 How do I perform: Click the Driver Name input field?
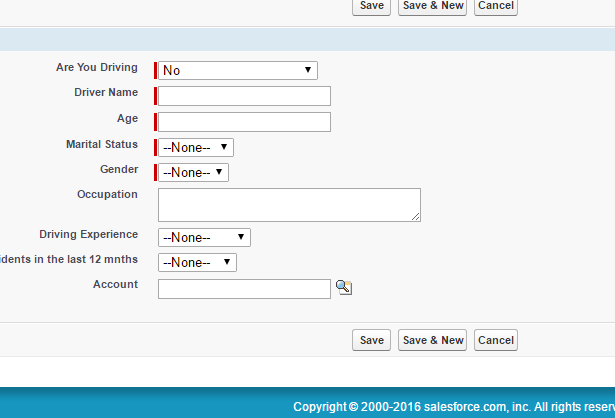[244, 96]
